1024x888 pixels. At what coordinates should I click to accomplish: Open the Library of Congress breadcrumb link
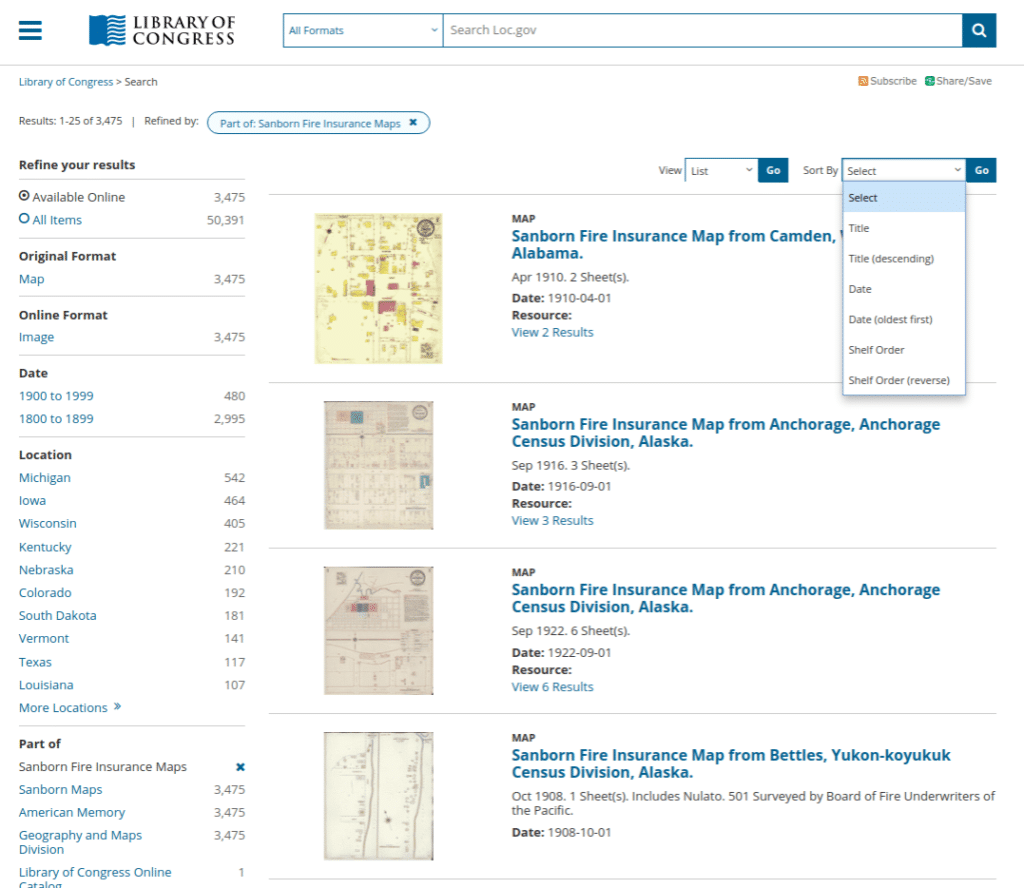[x=66, y=81]
